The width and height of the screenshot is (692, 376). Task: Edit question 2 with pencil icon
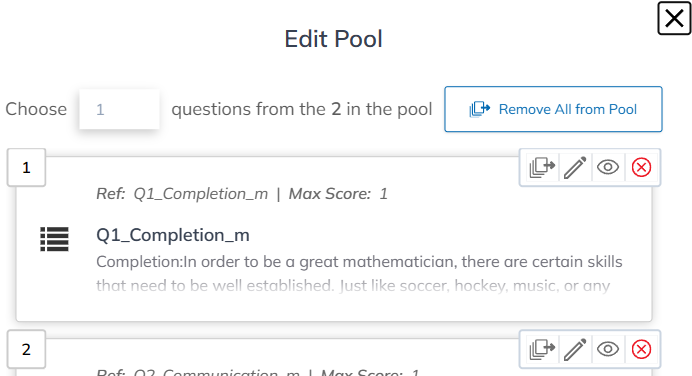575,349
